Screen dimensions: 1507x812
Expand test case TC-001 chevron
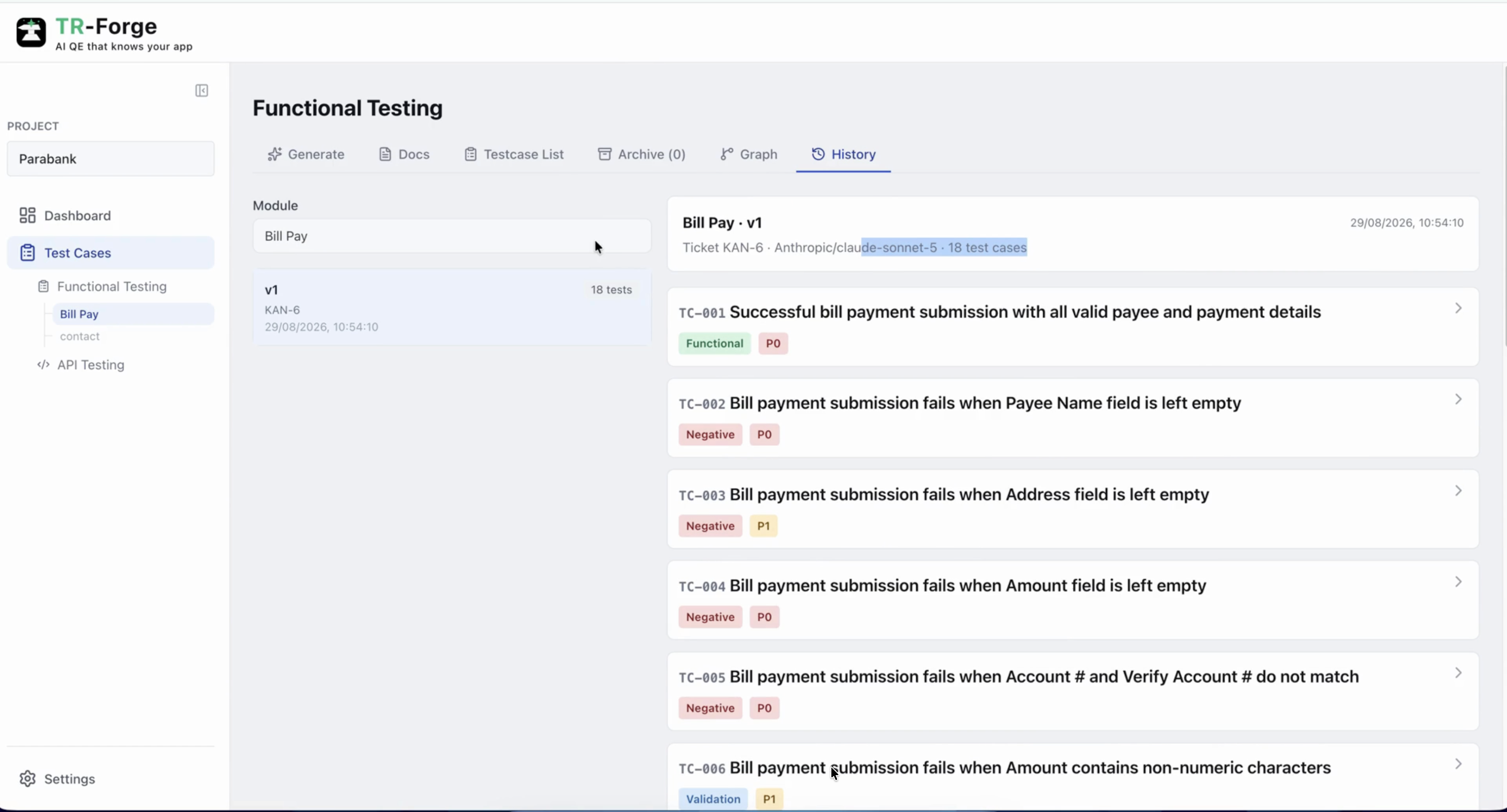[x=1458, y=308]
